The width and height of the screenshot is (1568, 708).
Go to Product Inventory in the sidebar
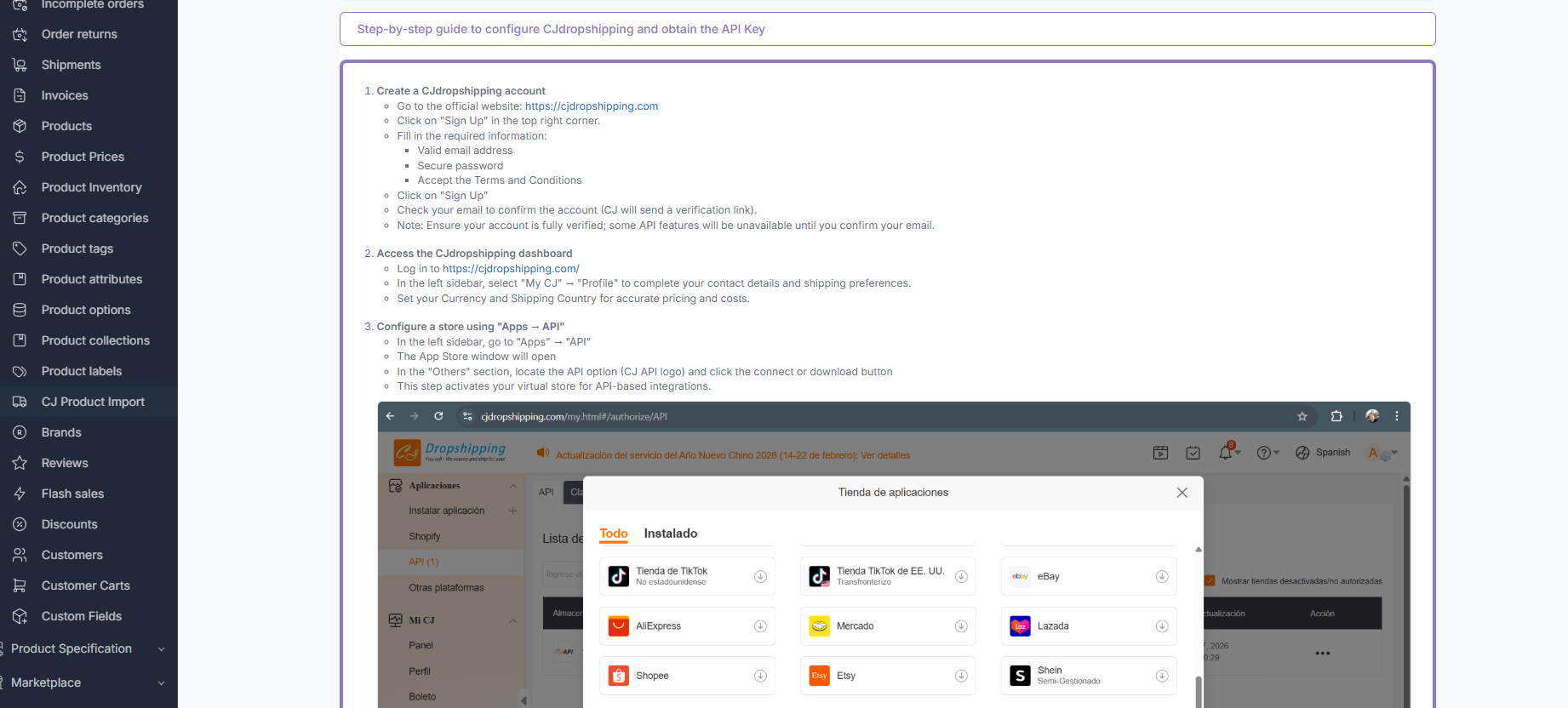pyautogui.click(x=91, y=187)
